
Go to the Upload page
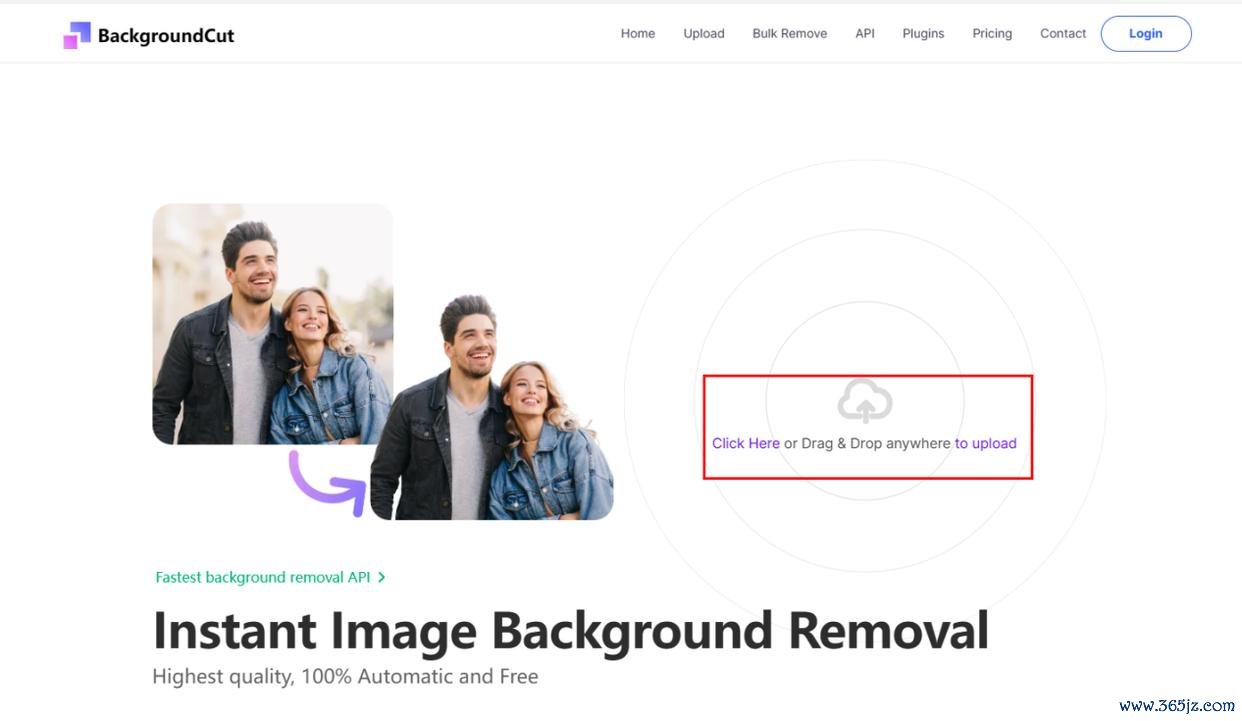[x=704, y=33]
